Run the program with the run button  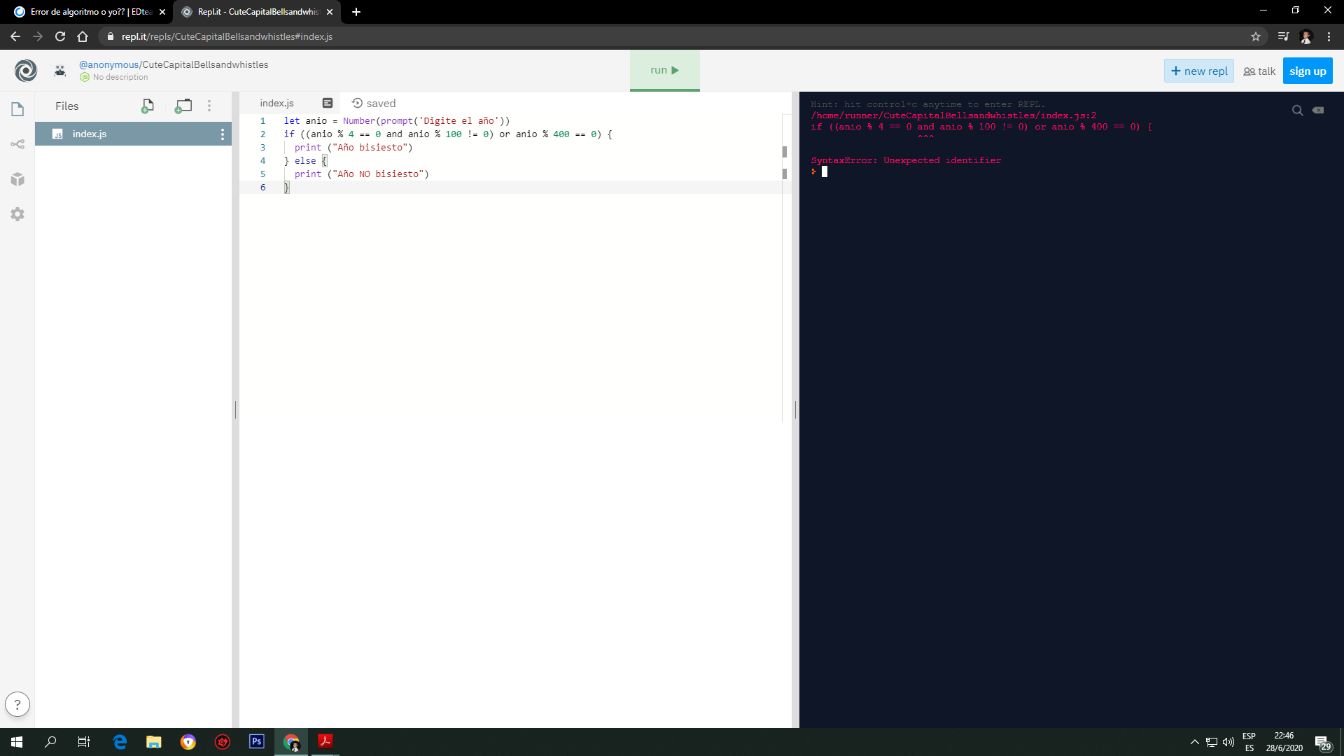[x=665, y=71]
